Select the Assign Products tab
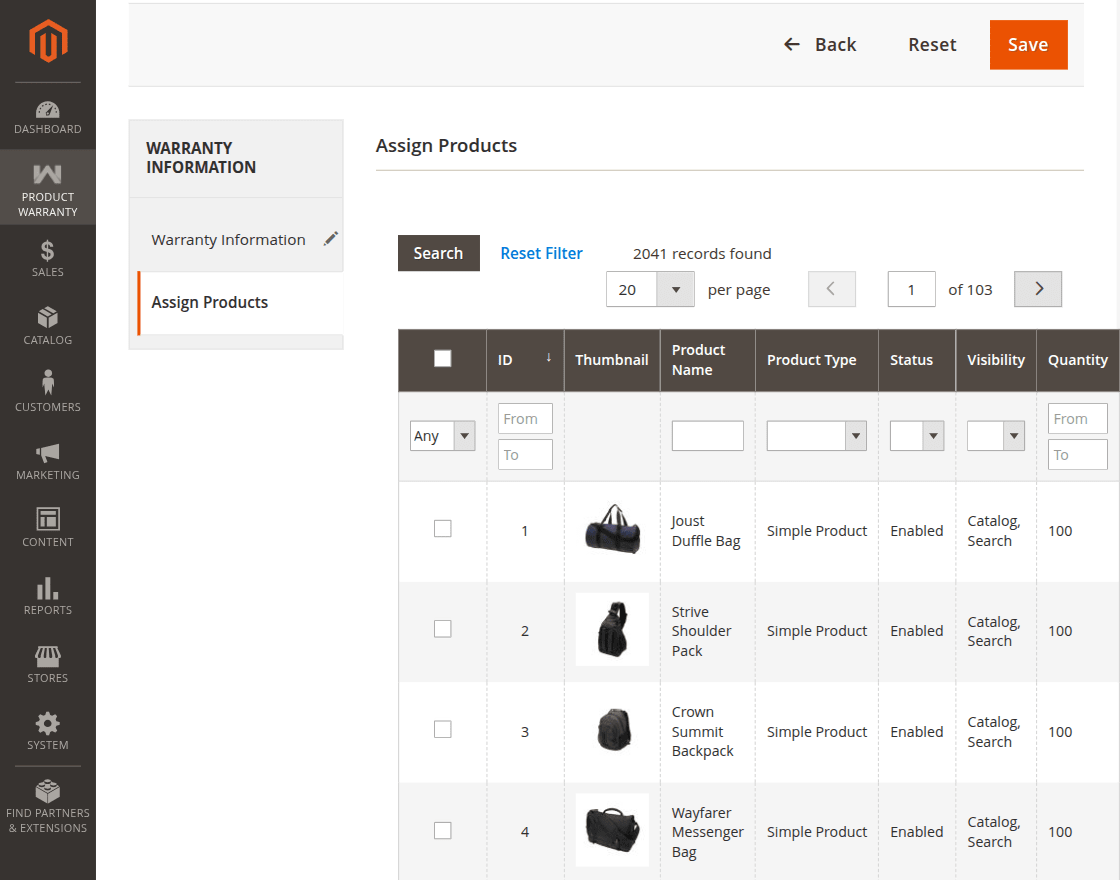The height and width of the screenshot is (880, 1120). tap(209, 302)
